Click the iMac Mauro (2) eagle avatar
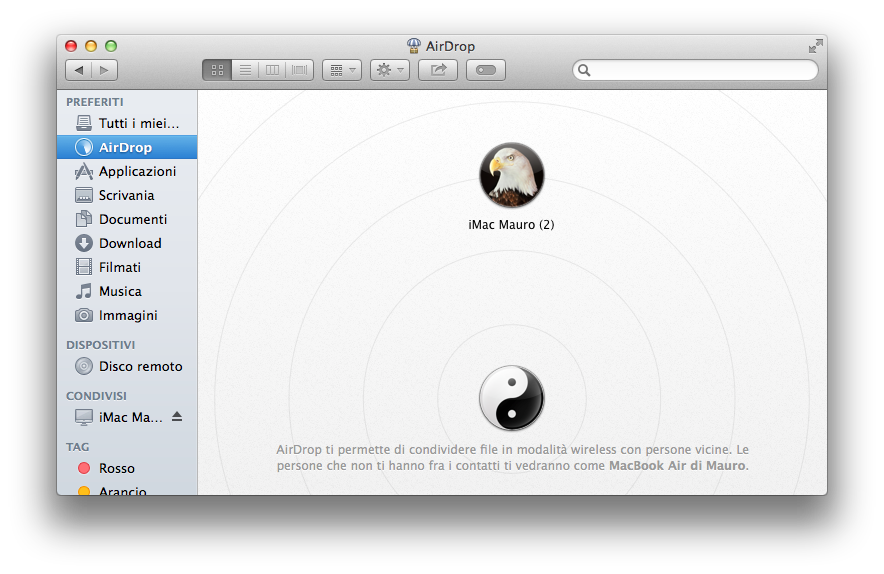This screenshot has height=574, width=884. [511, 175]
